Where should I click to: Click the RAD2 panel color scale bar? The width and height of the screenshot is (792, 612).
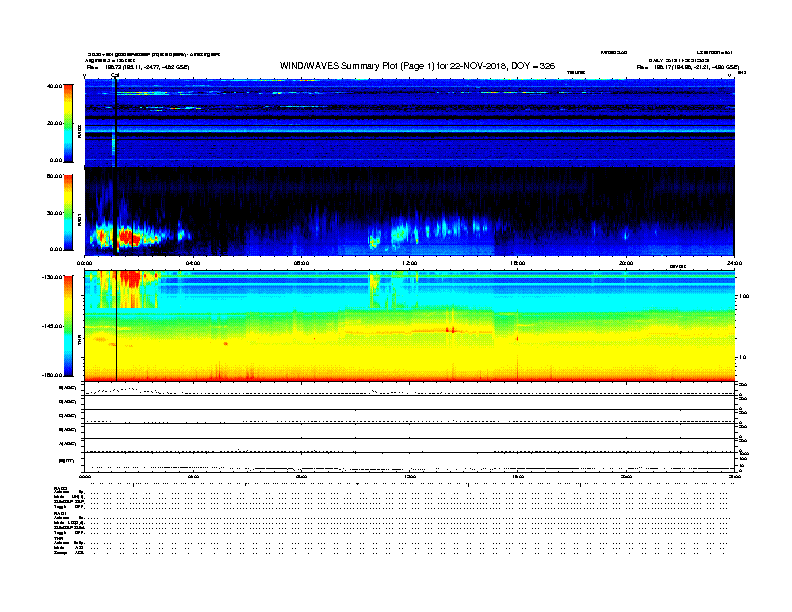[x=68, y=123]
